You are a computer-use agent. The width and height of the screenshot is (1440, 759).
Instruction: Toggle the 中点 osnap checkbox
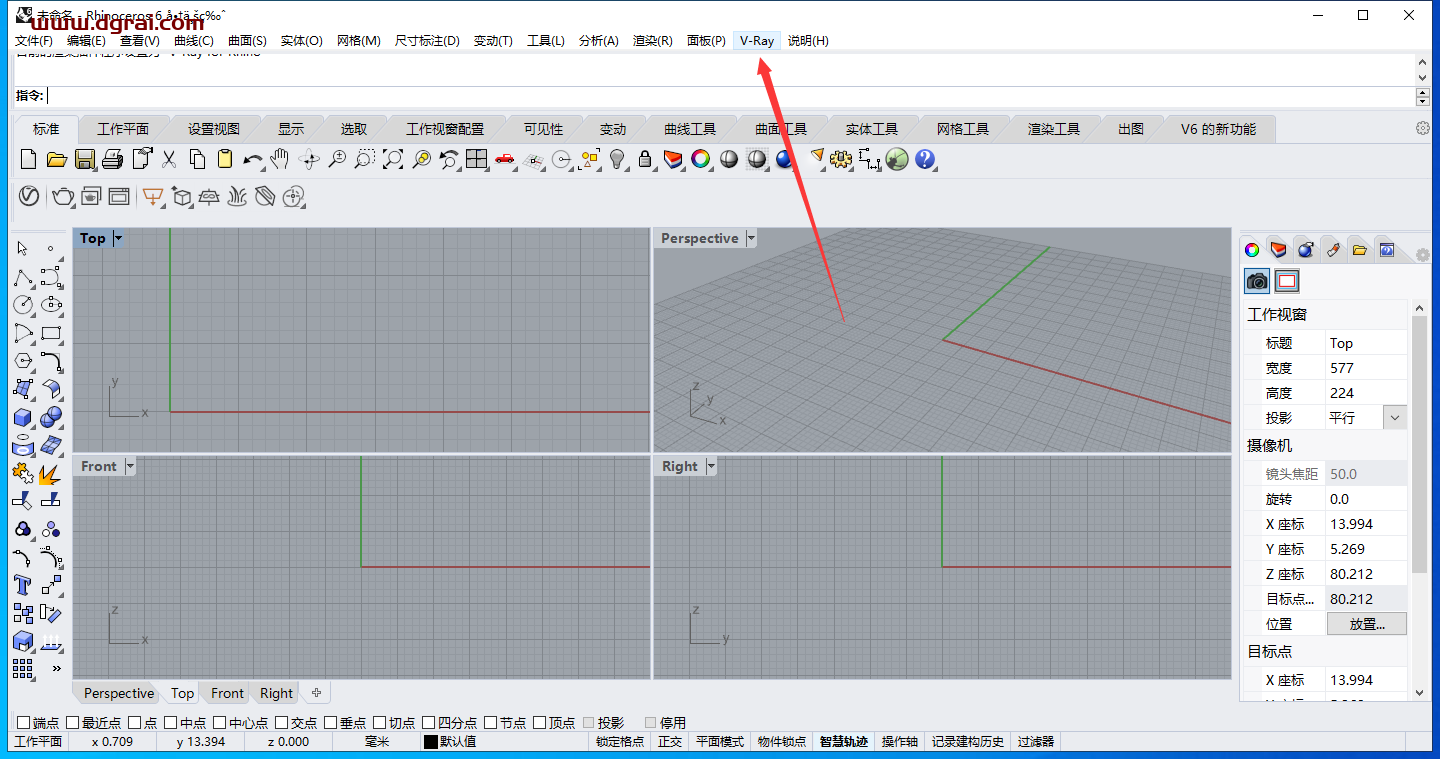[x=171, y=722]
